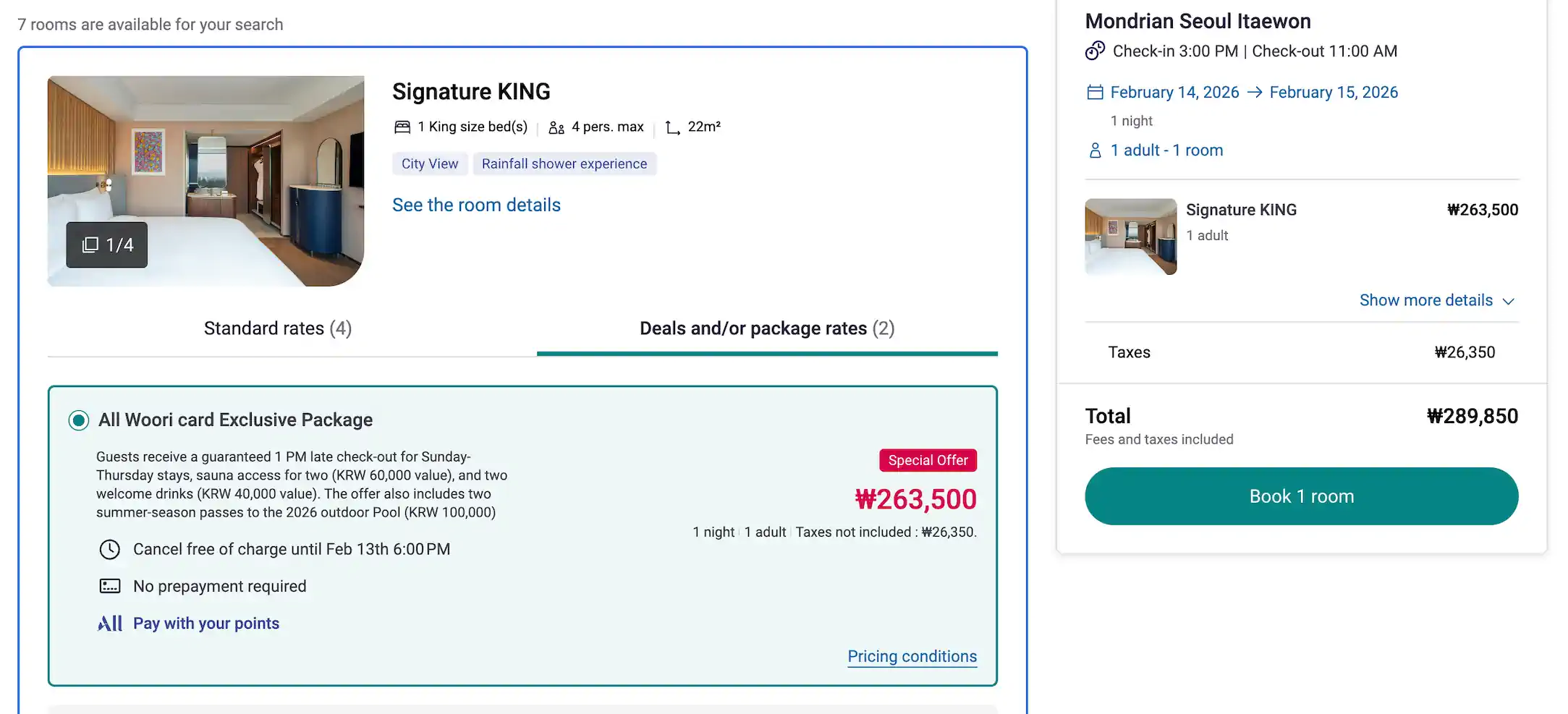Click the guest person icon in the summary
Image resolution: width=1568 pixels, height=714 pixels.
[1095, 150]
